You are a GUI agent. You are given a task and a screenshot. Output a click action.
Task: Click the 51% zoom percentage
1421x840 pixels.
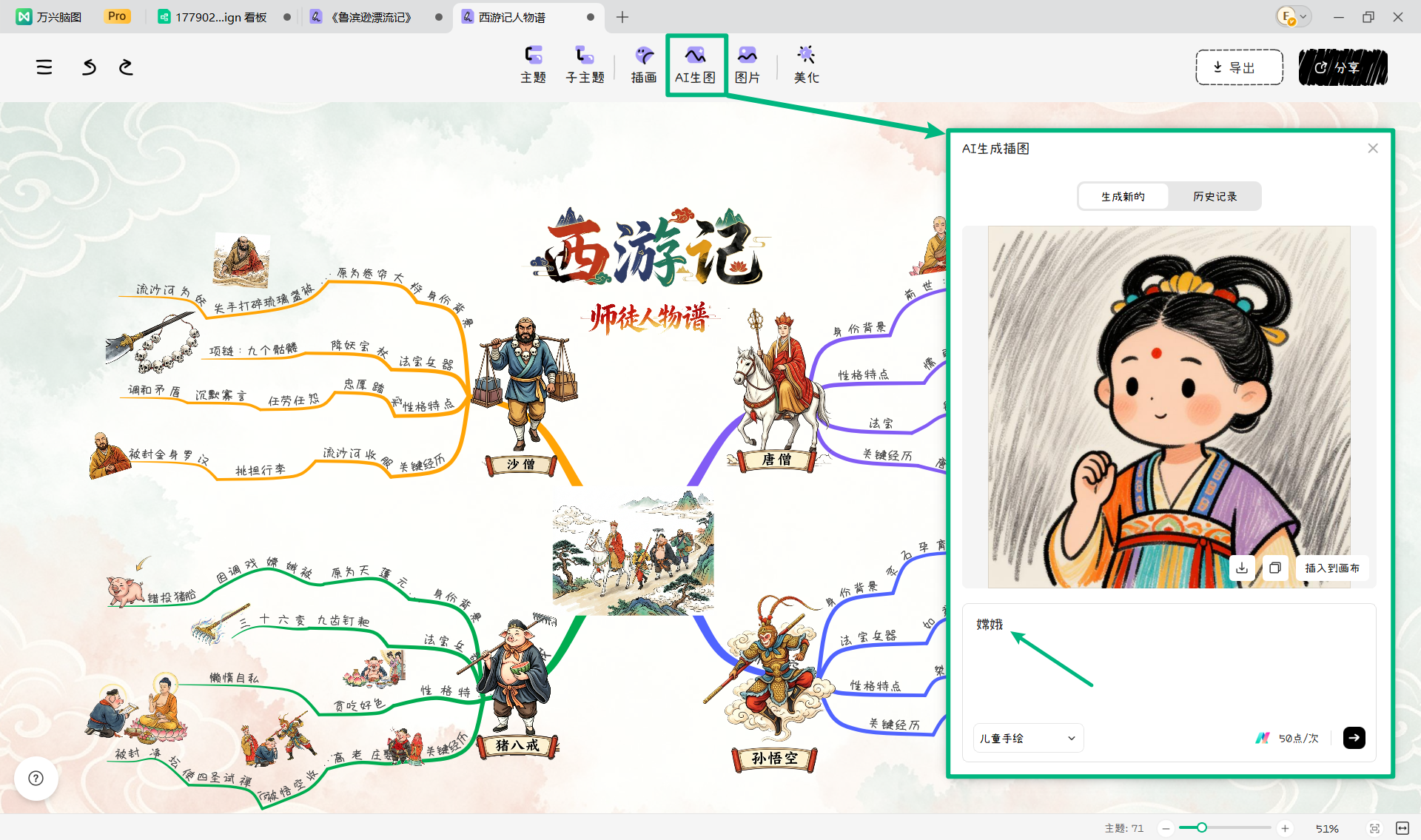click(1327, 828)
